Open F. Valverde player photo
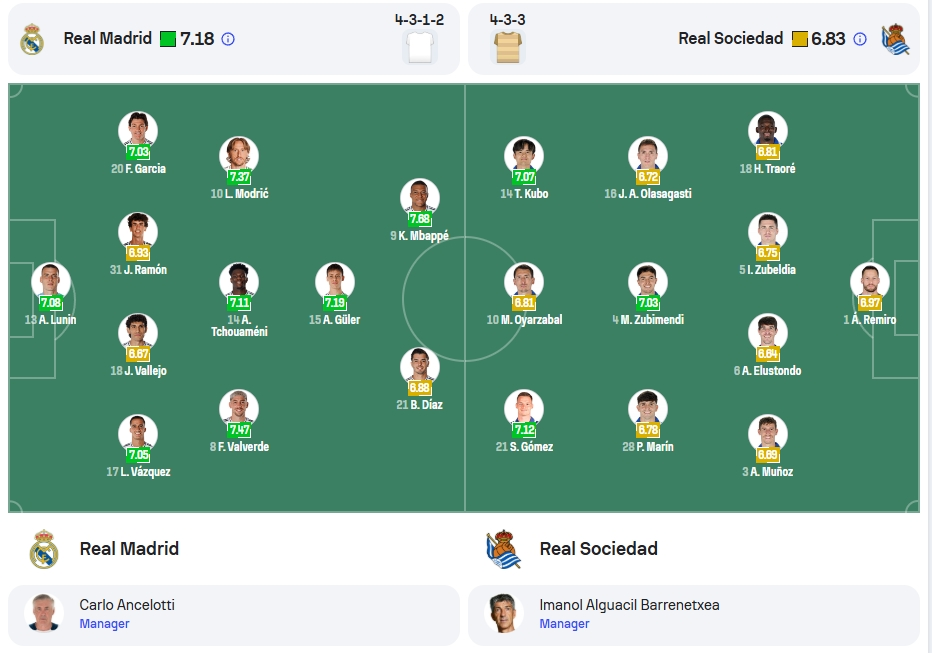The image size is (932, 653). (x=239, y=409)
